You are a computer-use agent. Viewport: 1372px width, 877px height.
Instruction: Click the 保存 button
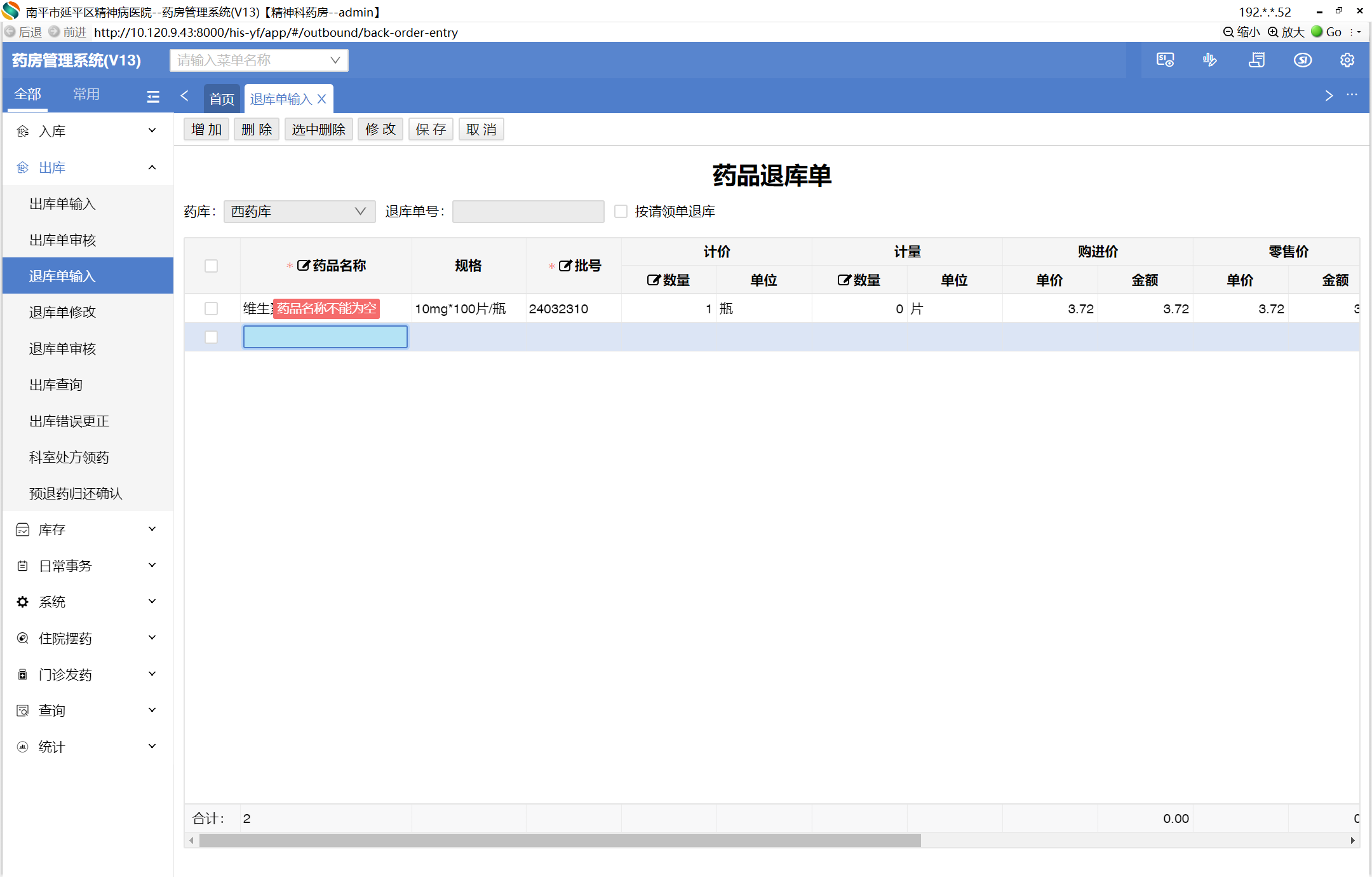point(431,130)
